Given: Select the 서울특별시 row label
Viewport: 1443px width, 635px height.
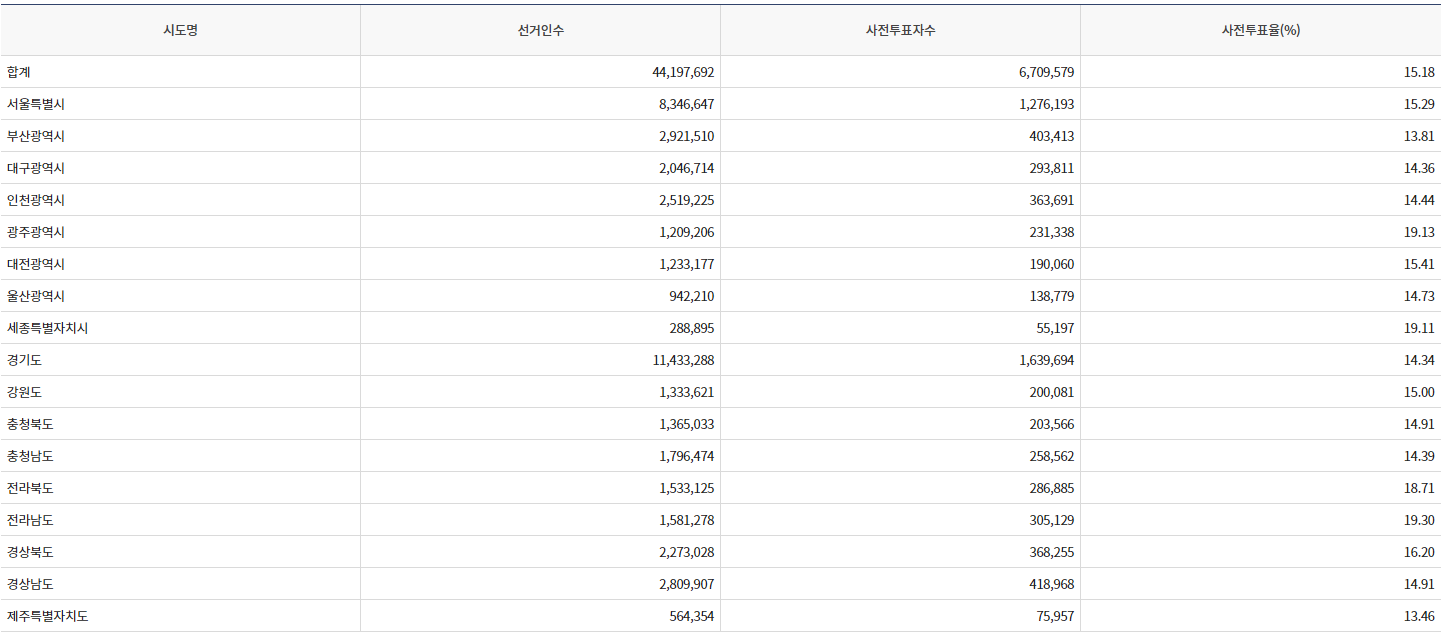Looking at the screenshot, I should [36, 104].
